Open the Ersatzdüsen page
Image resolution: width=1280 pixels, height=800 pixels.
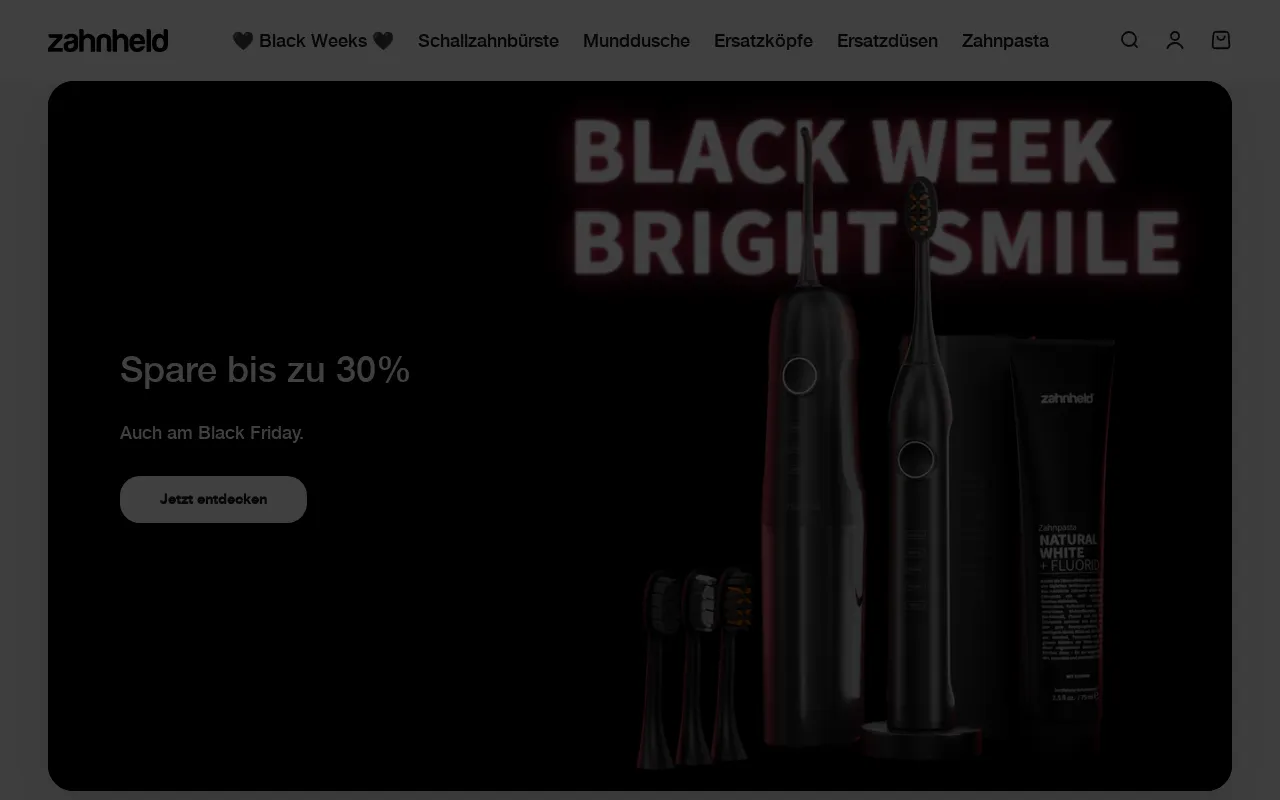click(x=887, y=41)
